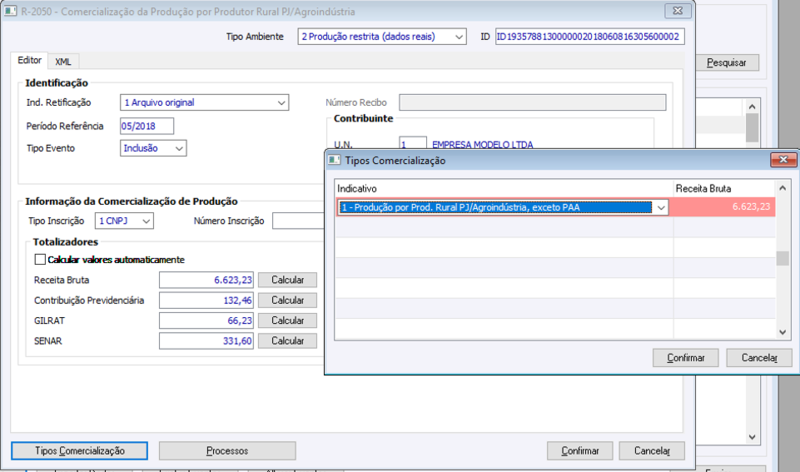Screen dimensions: 800x472
Task: Click the grid vertical scrollbar thumb
Action: pos(783,258)
